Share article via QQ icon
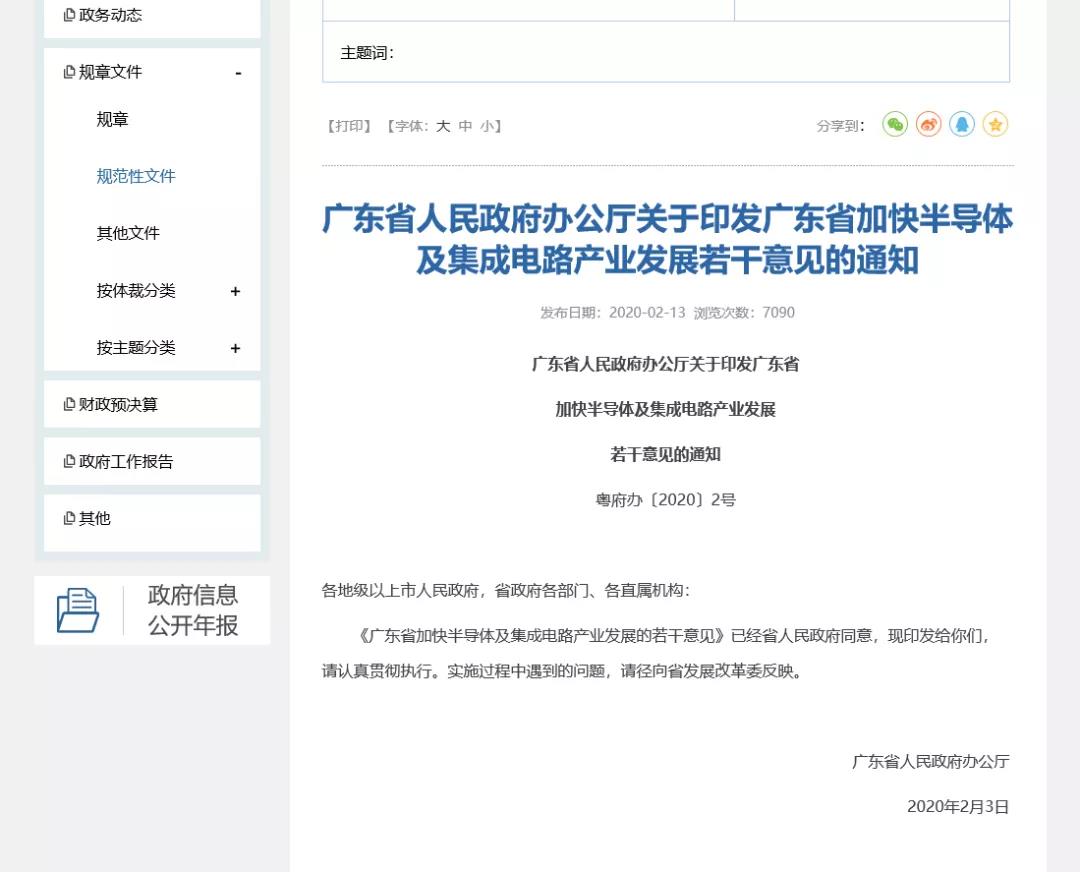This screenshot has height=872, width=1080. (962, 125)
